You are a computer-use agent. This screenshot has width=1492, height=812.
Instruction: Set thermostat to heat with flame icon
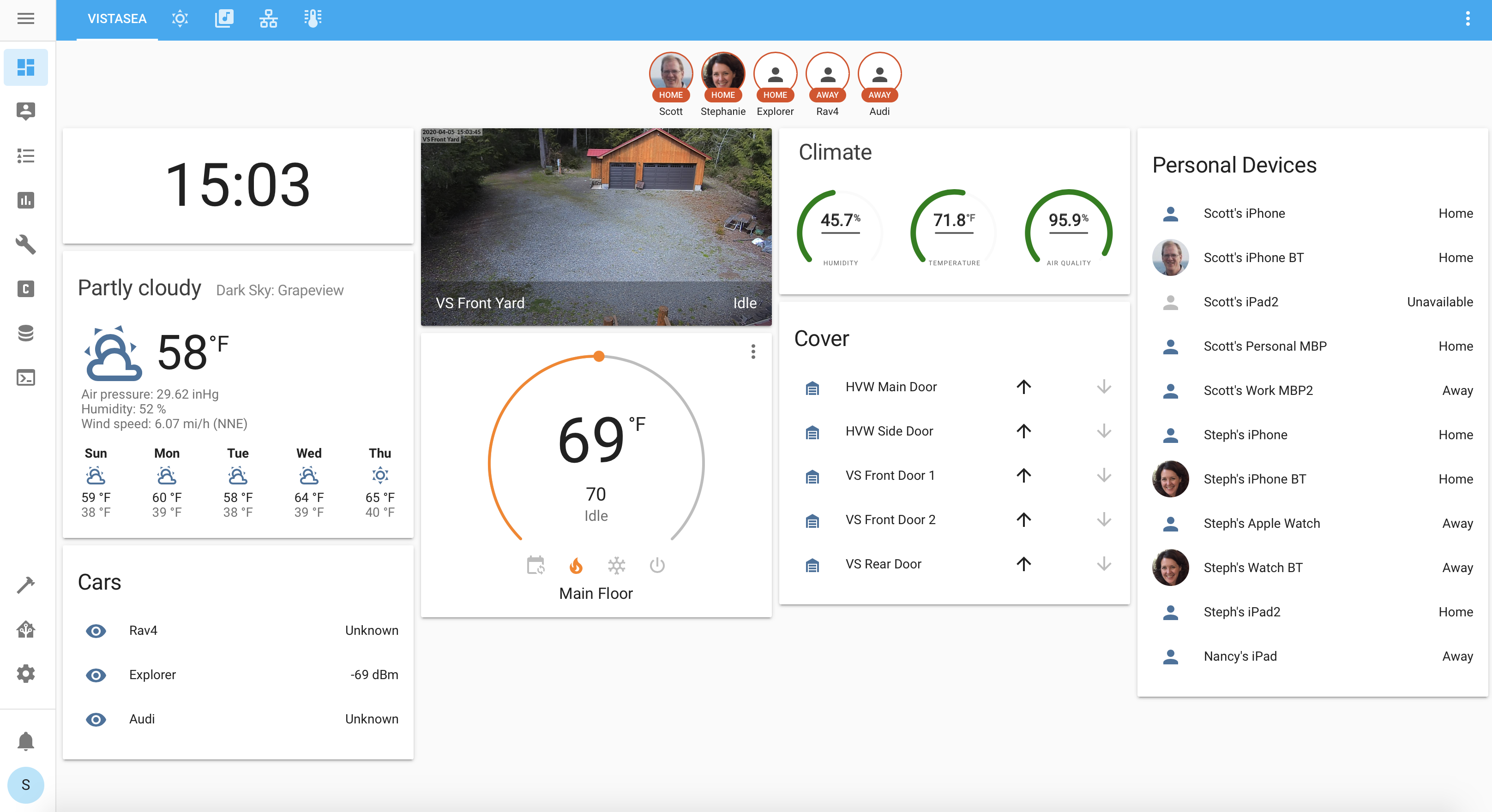point(576,566)
